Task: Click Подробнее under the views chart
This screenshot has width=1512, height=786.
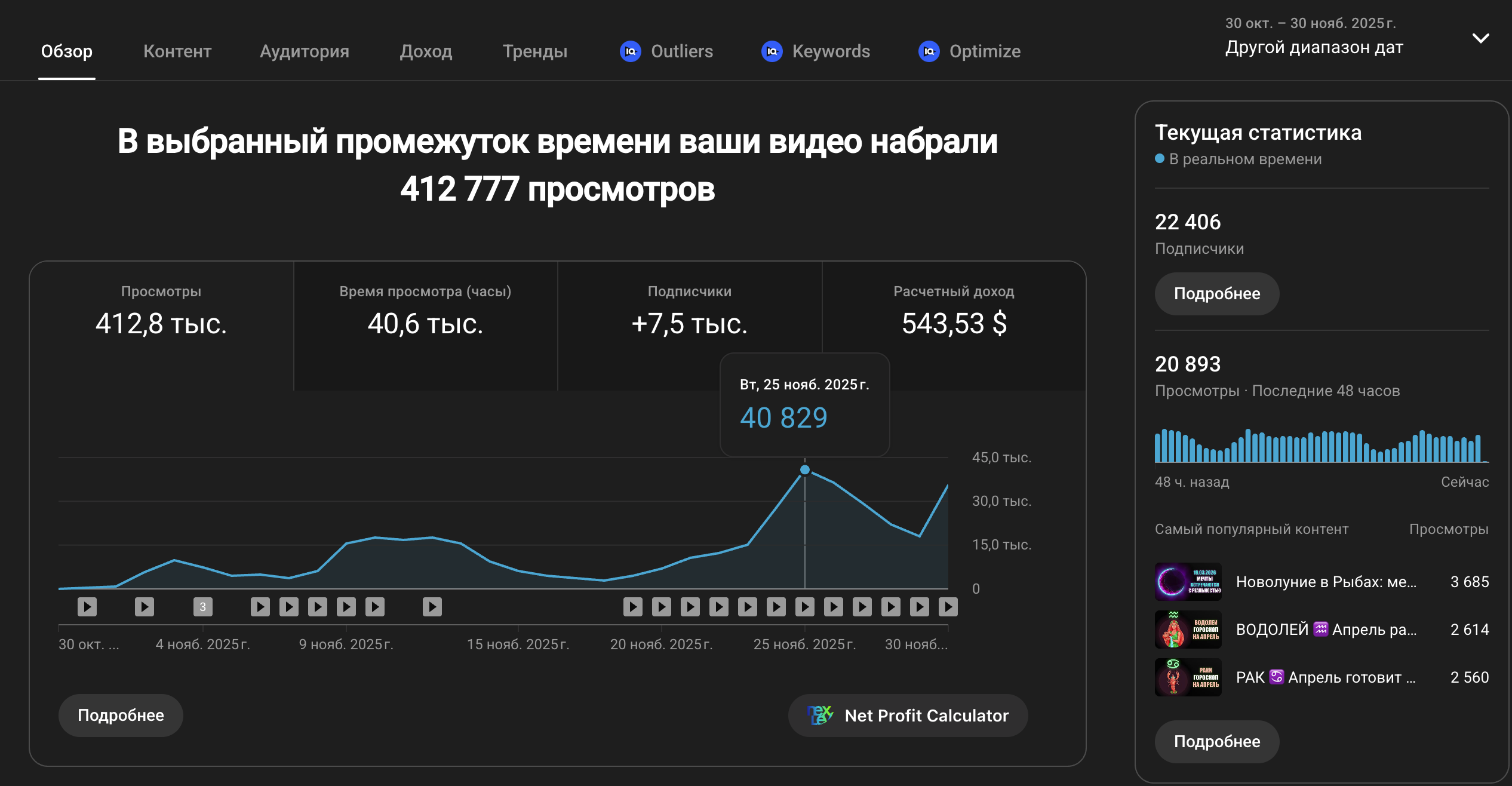Action: pyautogui.click(x=121, y=715)
